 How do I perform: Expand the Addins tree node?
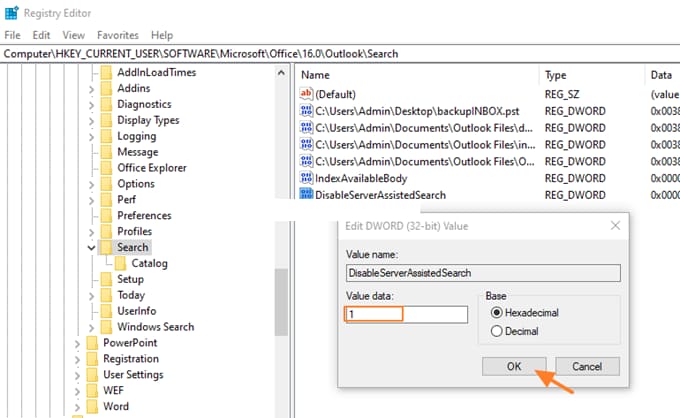click(x=91, y=89)
